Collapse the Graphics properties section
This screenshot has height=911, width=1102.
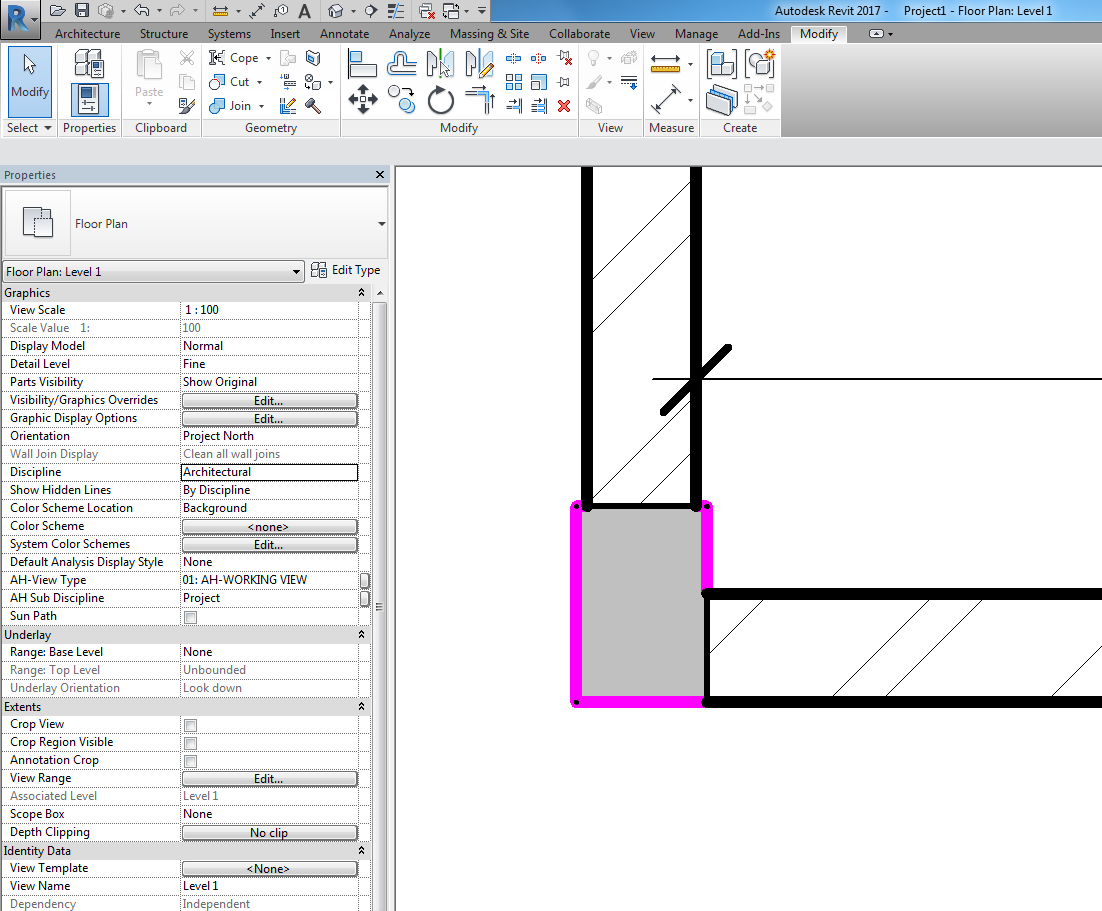[361, 293]
